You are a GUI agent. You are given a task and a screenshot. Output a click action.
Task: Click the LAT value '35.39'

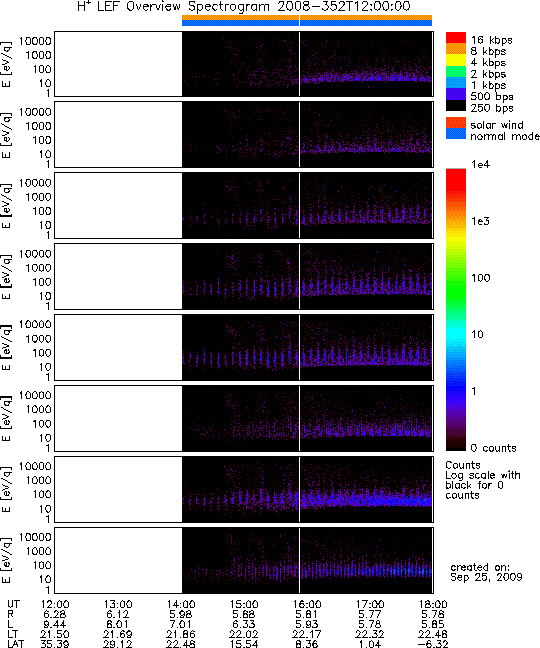point(55,644)
